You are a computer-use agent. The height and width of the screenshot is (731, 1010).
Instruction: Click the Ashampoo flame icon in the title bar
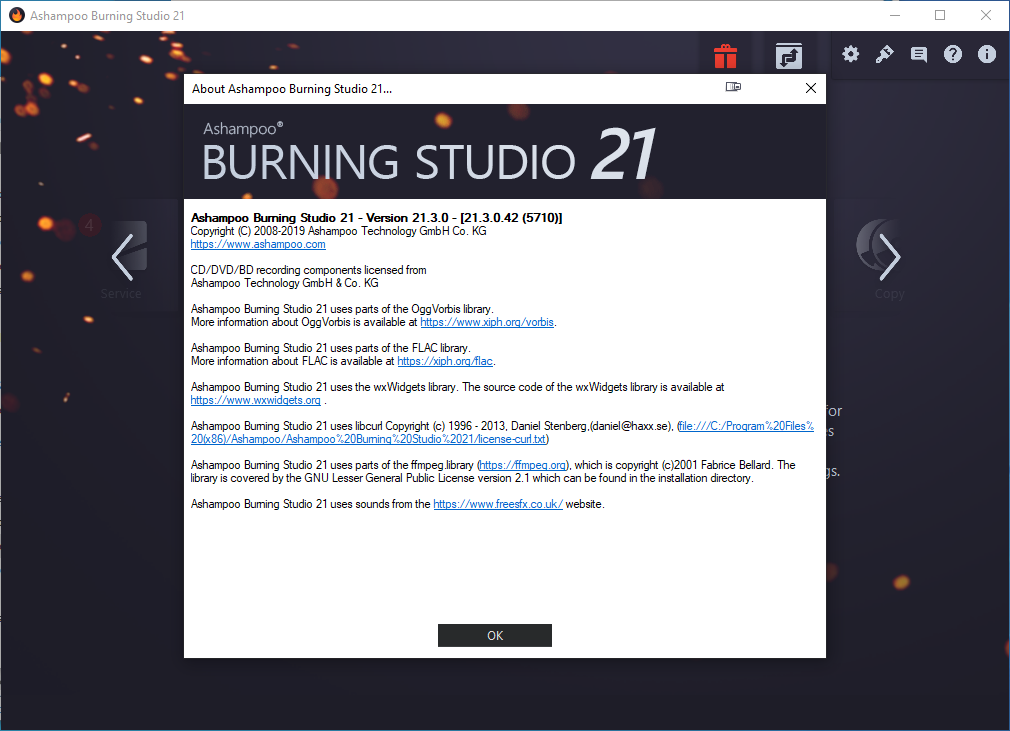point(16,15)
